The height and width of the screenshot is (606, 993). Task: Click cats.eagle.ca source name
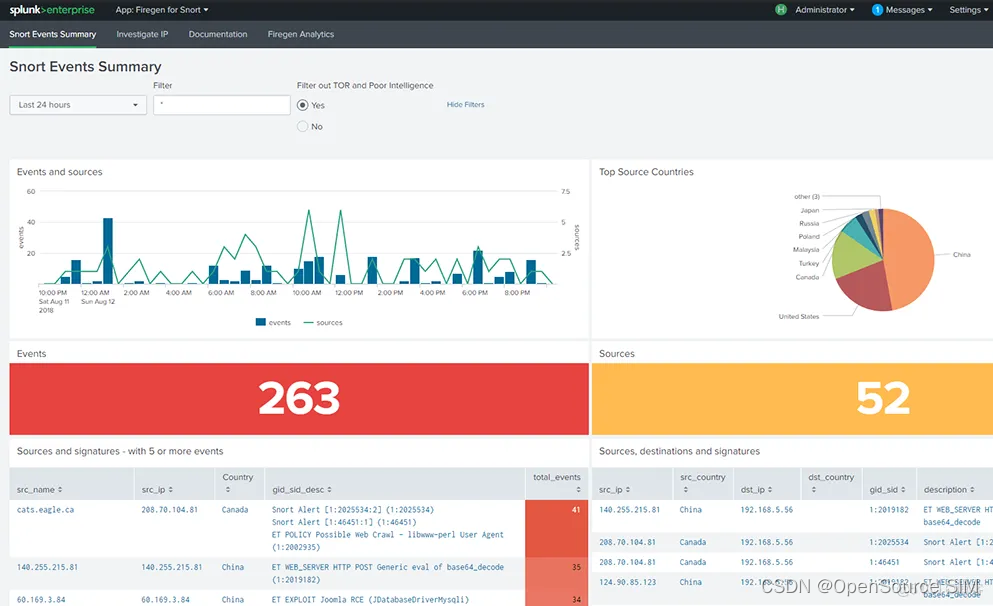[x=45, y=510]
